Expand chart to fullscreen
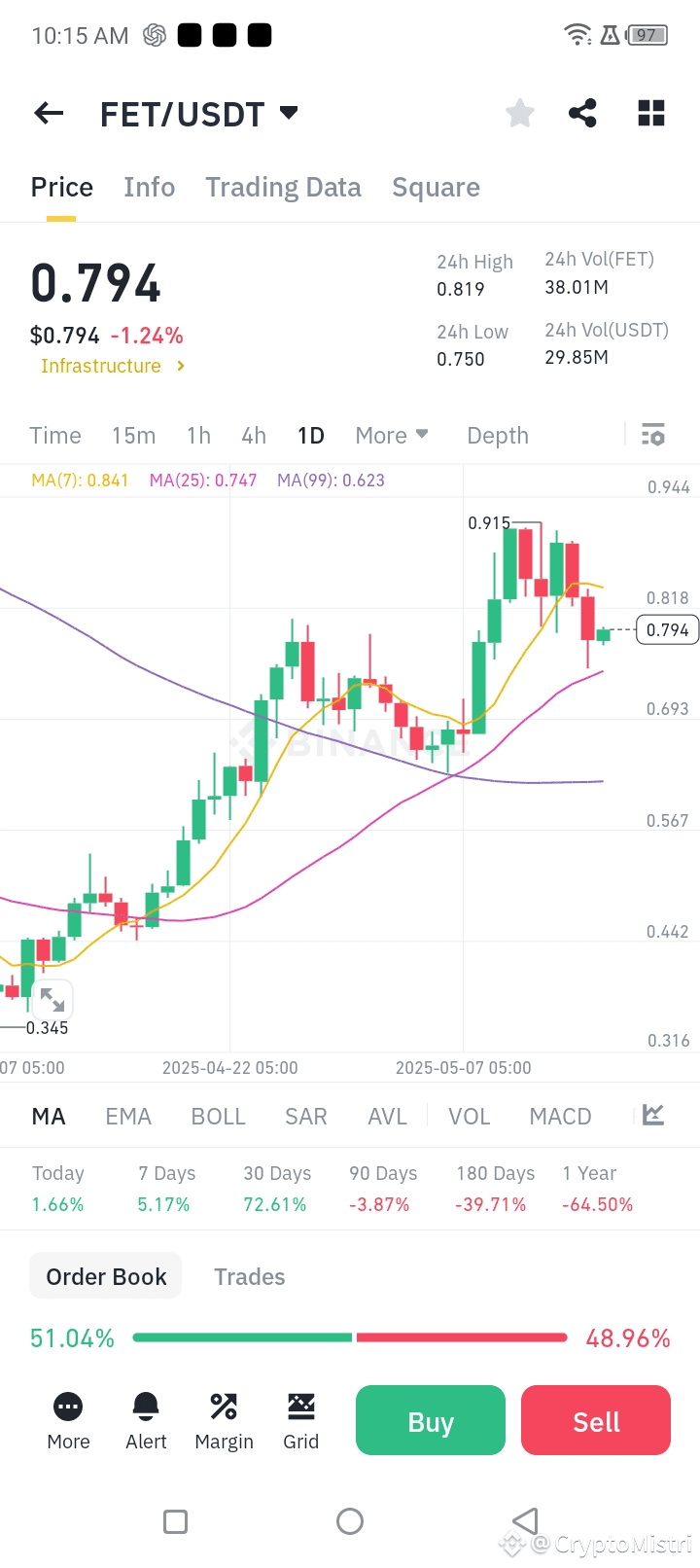This screenshot has width=700, height=1568. [x=52, y=999]
